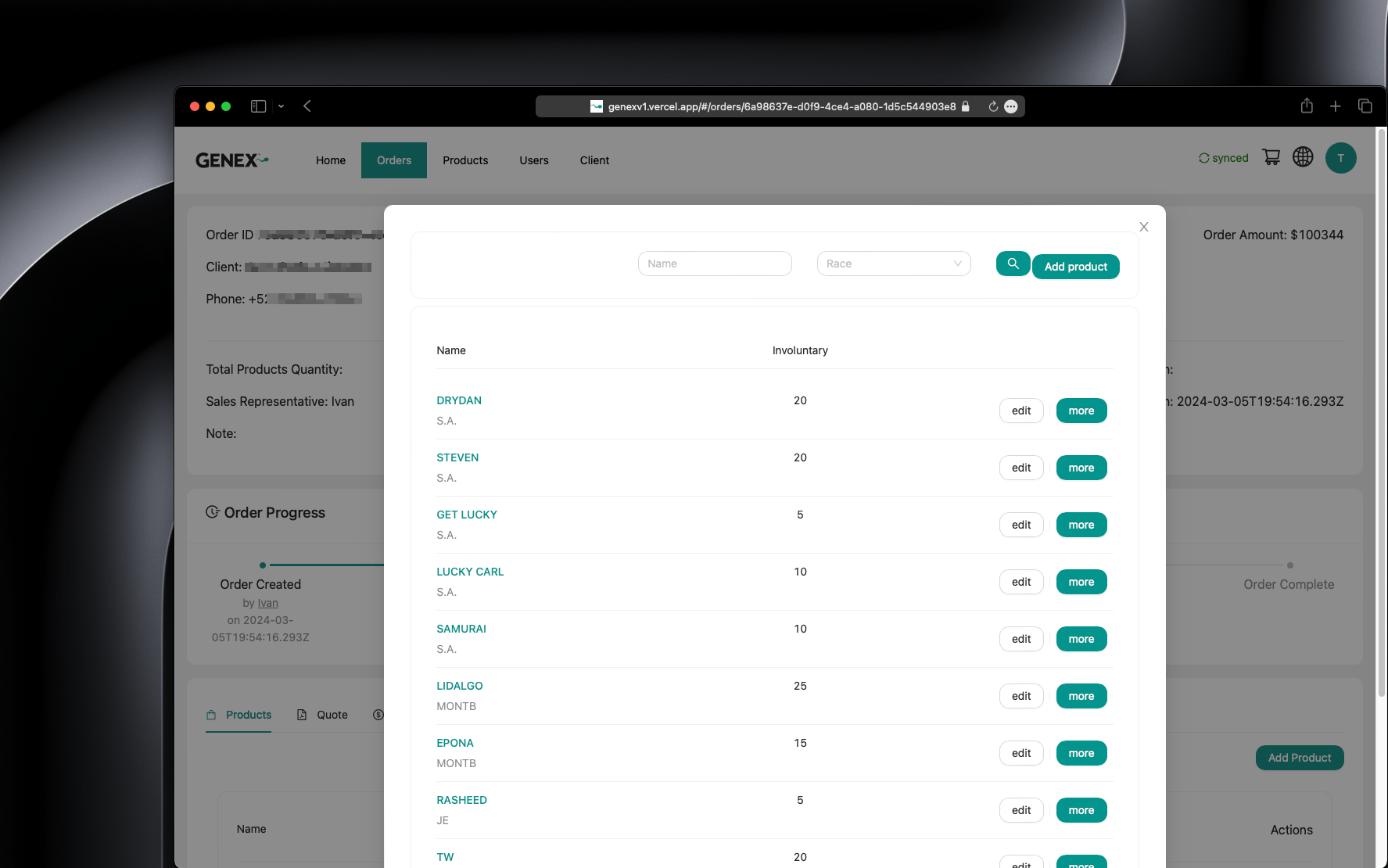Open the Users nav item
The height and width of the screenshot is (868, 1388).
tap(534, 160)
